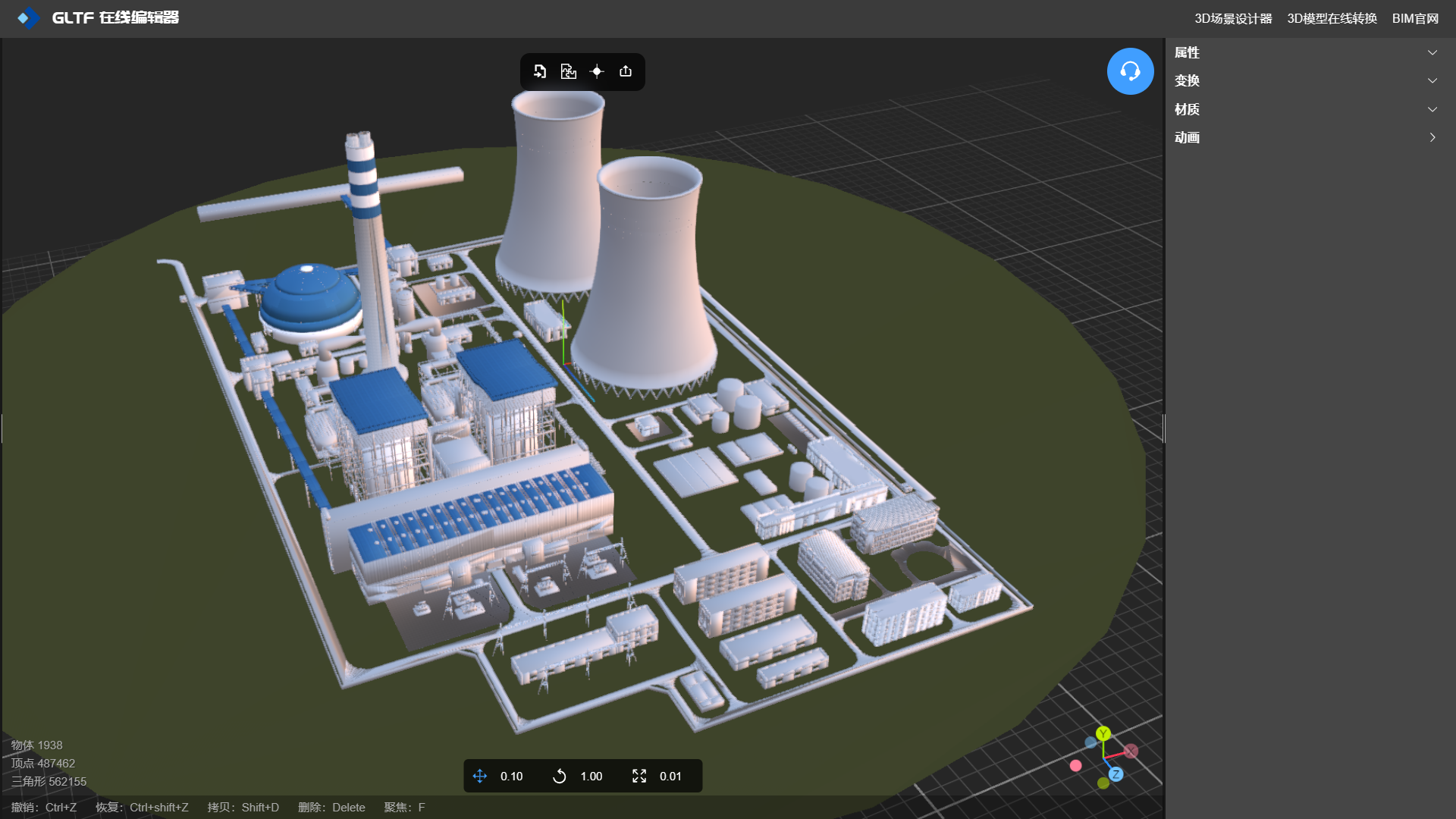Click the X axis on view gizmo

(x=1131, y=751)
